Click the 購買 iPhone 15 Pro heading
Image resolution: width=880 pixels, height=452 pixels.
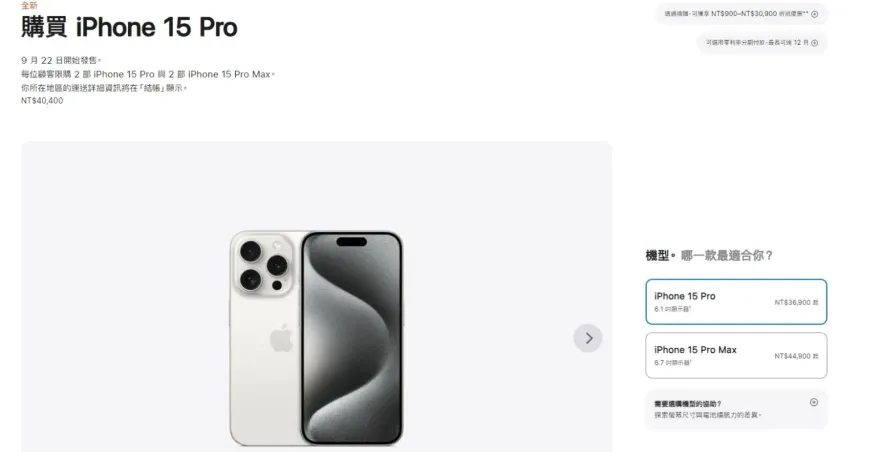(x=130, y=27)
